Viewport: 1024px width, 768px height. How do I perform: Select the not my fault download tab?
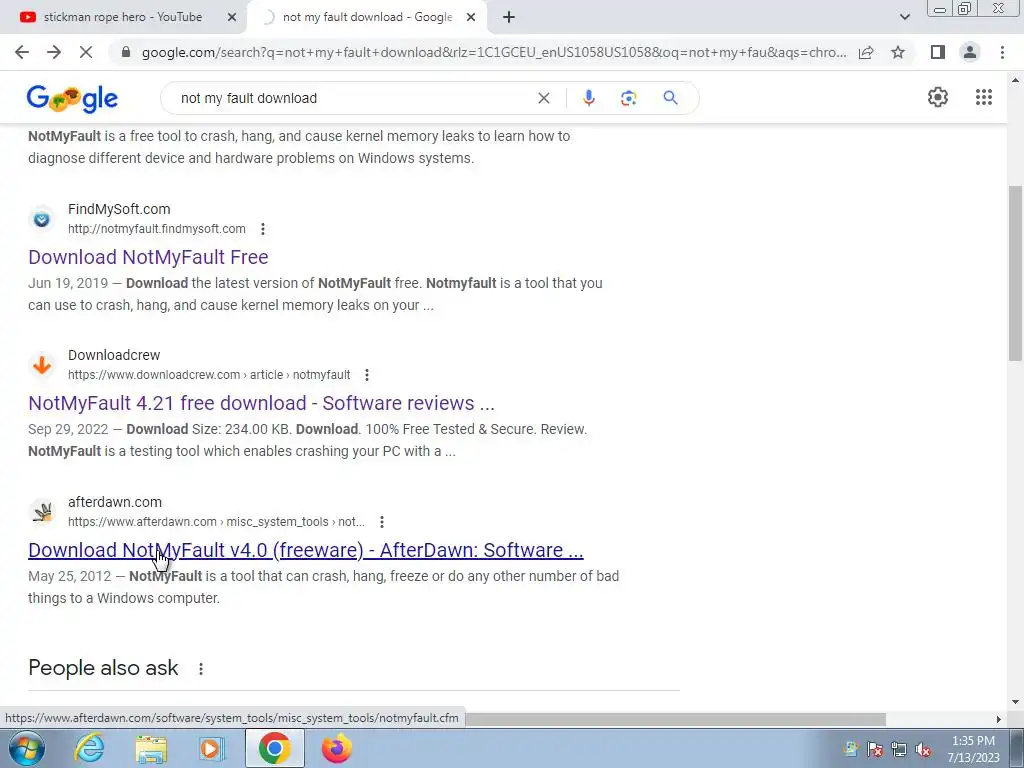[367, 17]
